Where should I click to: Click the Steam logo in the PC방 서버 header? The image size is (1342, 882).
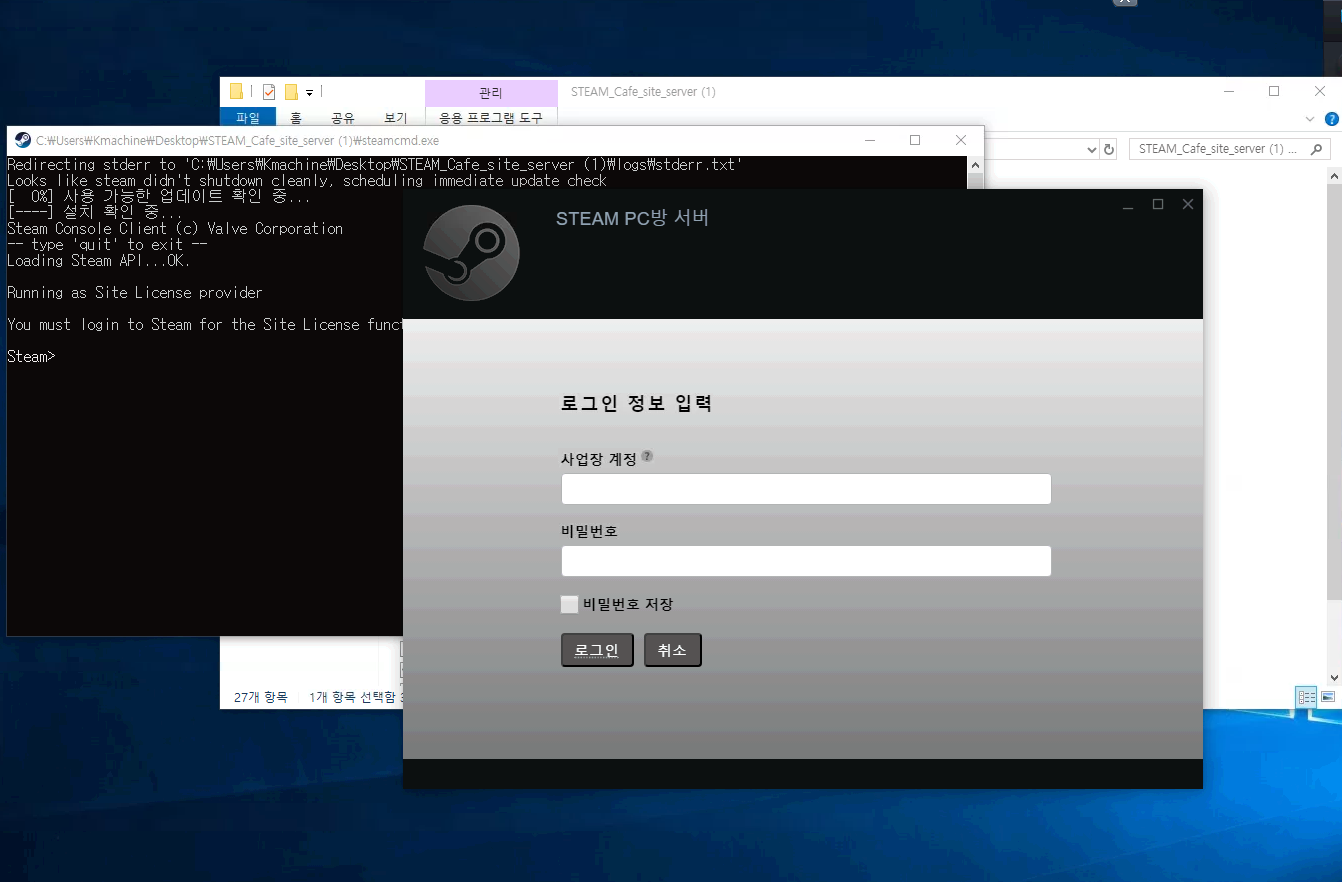(x=471, y=253)
